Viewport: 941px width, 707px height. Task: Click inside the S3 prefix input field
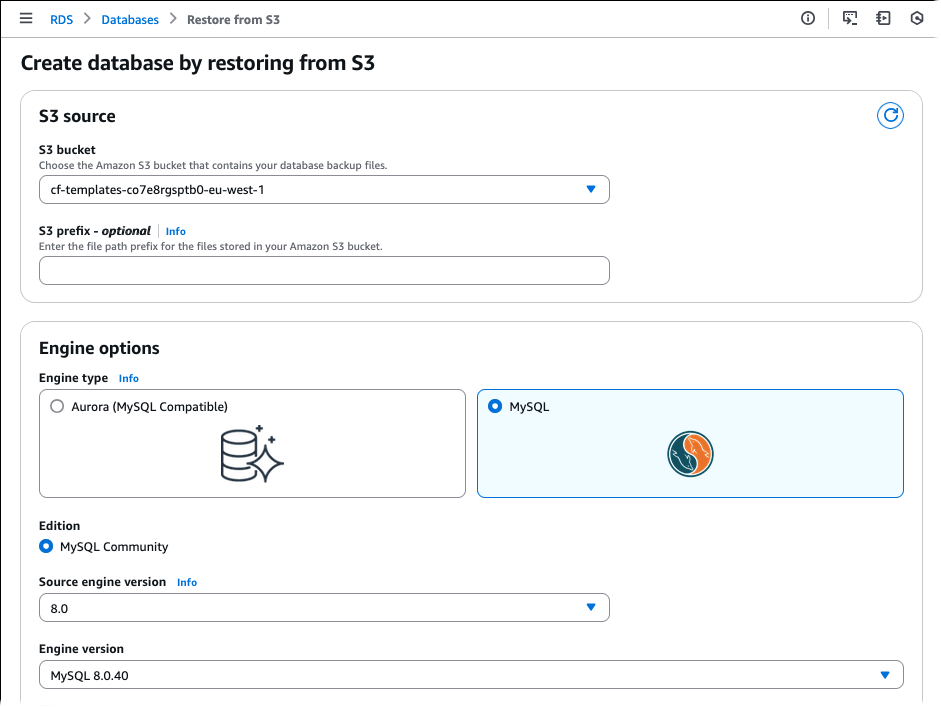[x=323, y=270]
